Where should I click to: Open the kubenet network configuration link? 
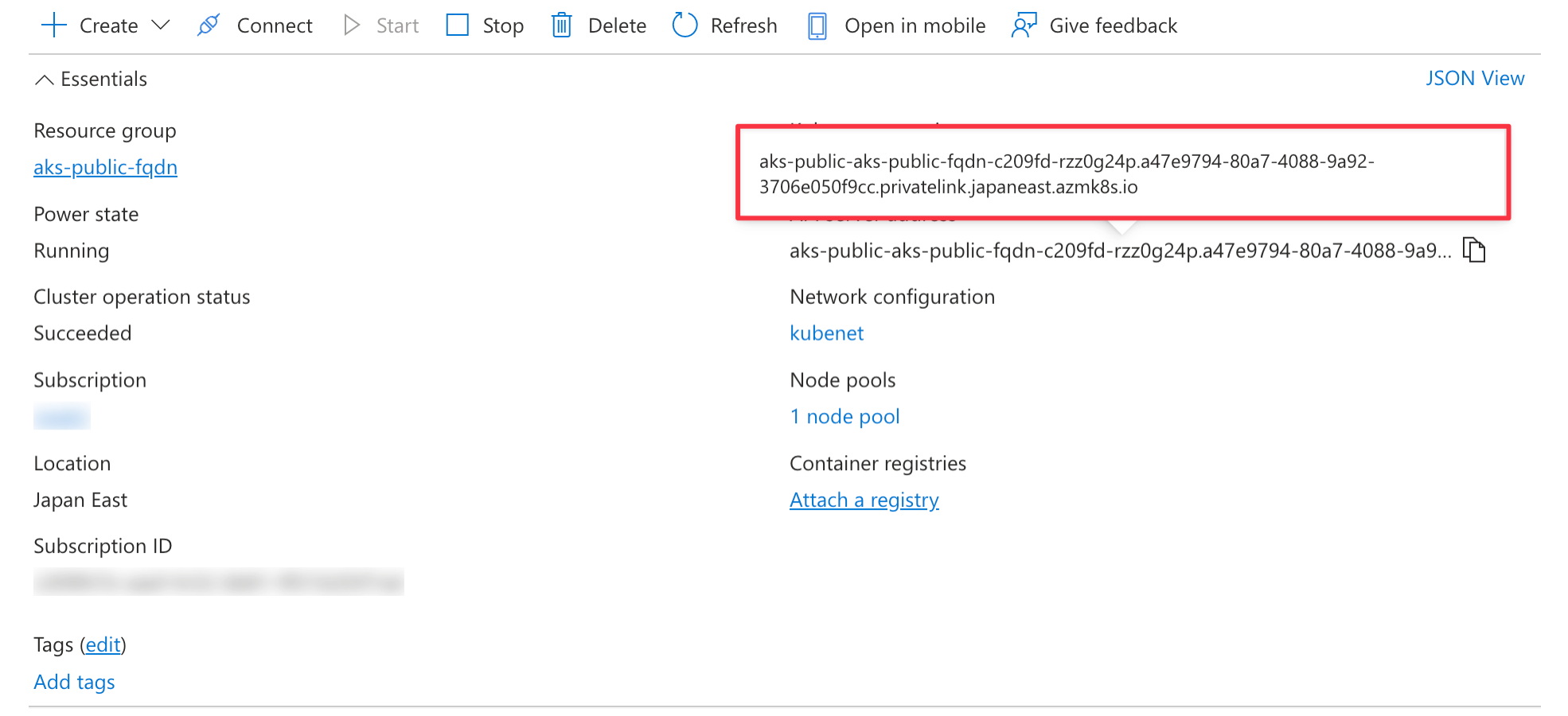point(826,333)
